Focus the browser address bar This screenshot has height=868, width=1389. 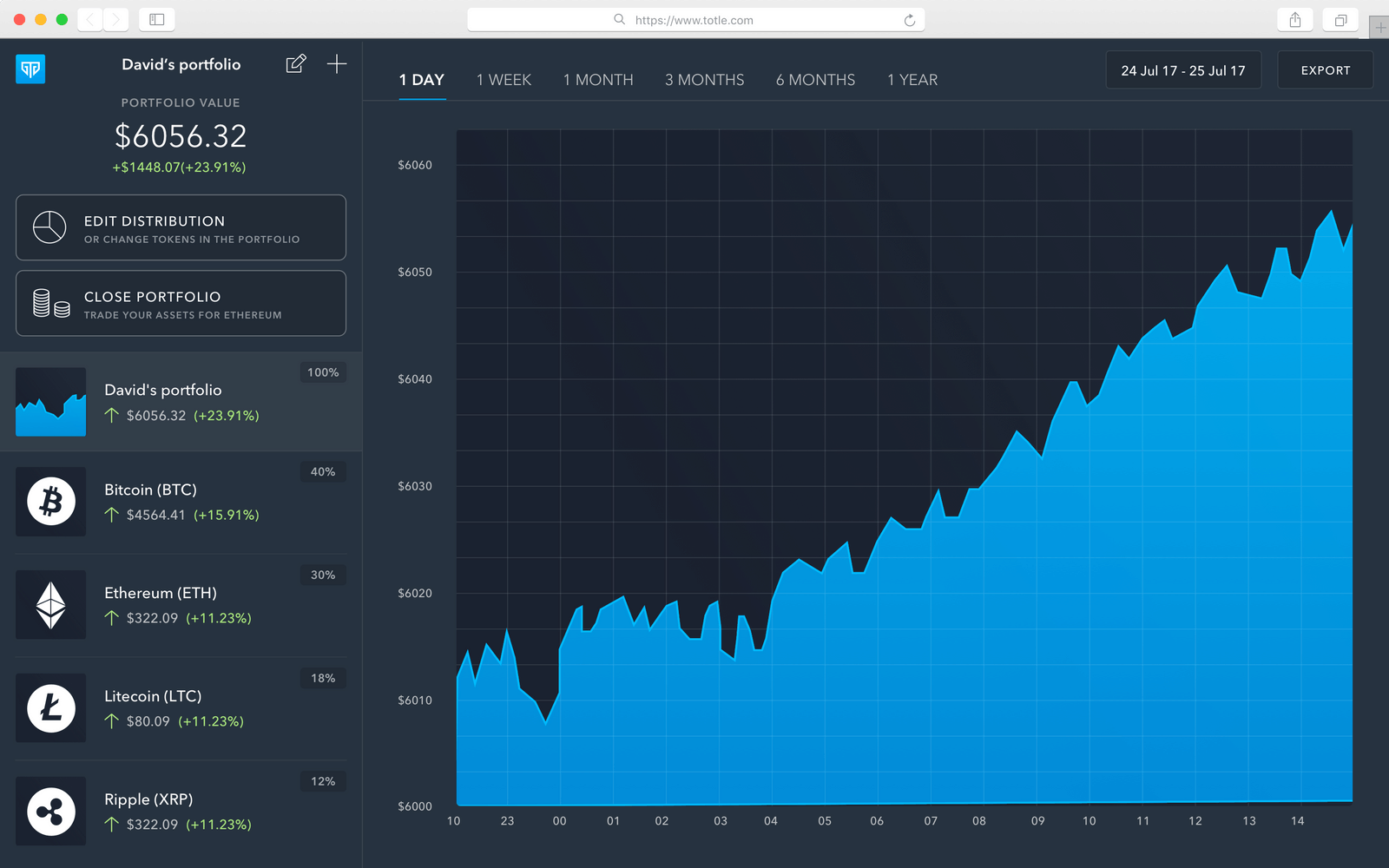(x=695, y=20)
